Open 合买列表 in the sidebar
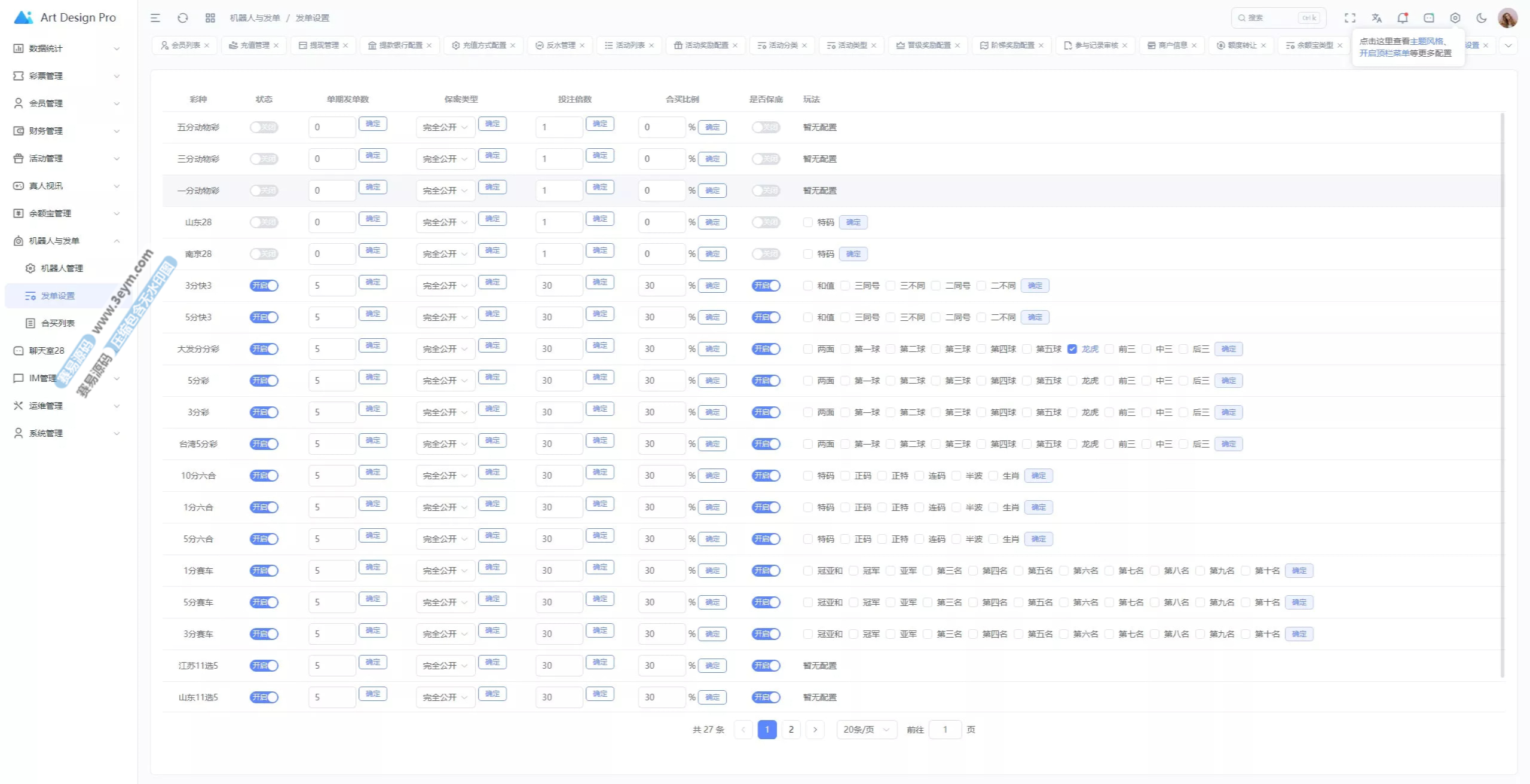Screen dimensions: 1530x784 (58, 323)
